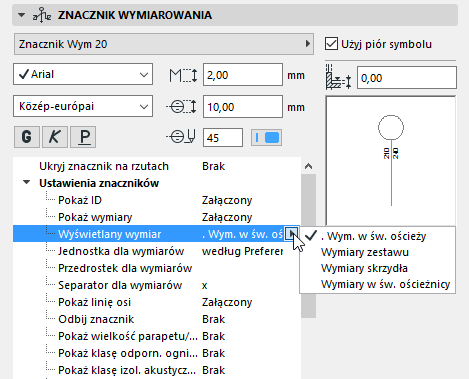Choose Wymiary zestawu menu option
The height and width of the screenshot is (379, 469).
click(377, 252)
